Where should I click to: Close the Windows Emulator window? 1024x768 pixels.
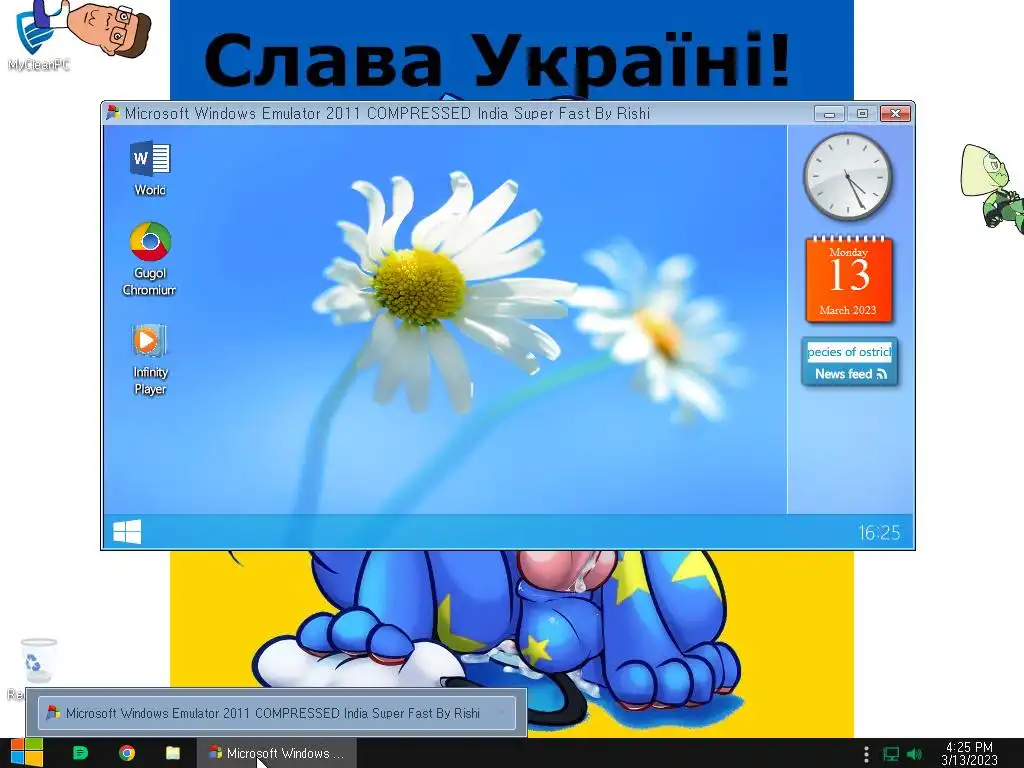(x=895, y=114)
